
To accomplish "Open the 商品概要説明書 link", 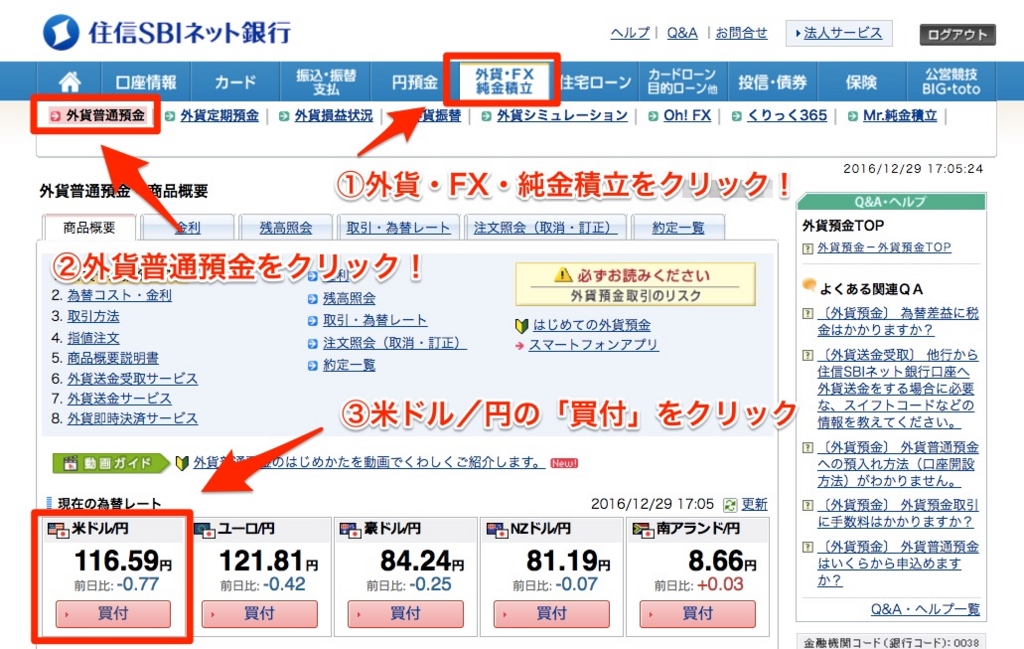I will (x=113, y=358).
